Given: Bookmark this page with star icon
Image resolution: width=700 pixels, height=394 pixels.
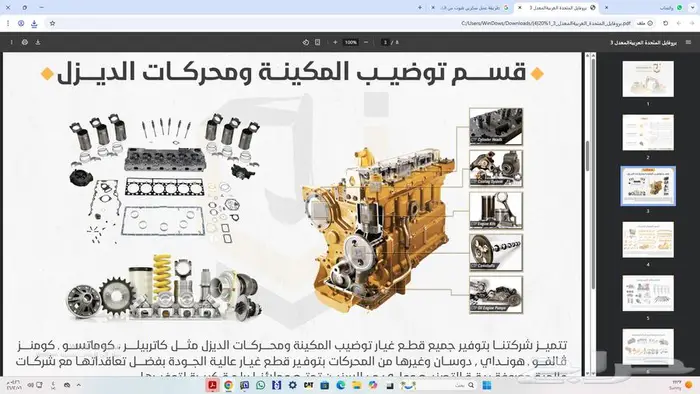Looking at the screenshot, I should point(52,23).
